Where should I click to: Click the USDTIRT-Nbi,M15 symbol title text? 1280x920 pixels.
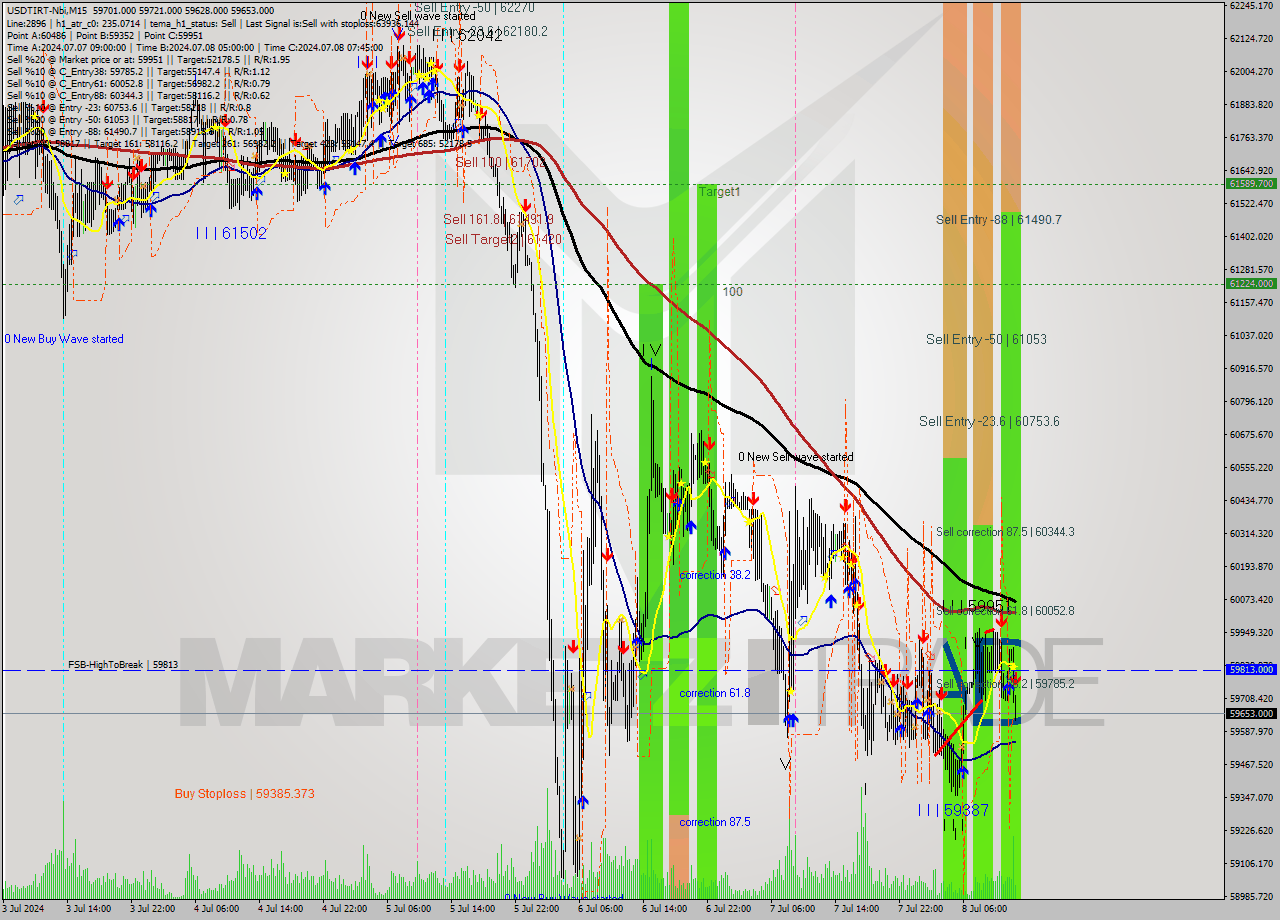pyautogui.click(x=47, y=10)
